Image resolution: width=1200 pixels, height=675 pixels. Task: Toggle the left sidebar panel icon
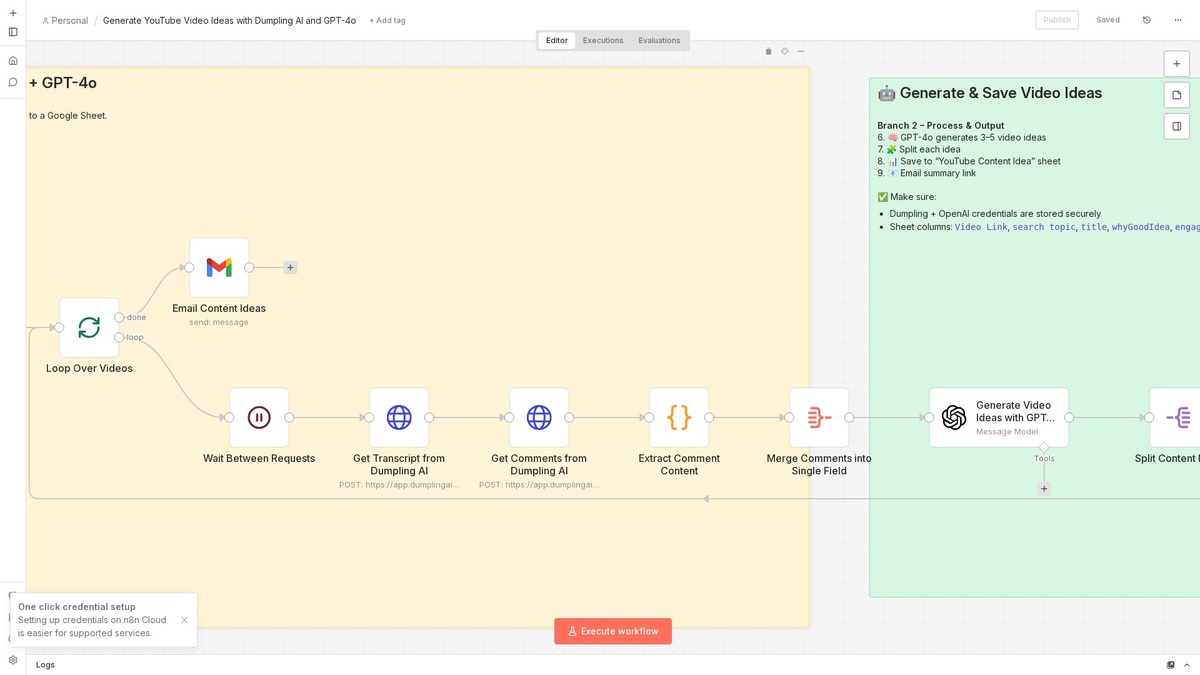point(13,32)
